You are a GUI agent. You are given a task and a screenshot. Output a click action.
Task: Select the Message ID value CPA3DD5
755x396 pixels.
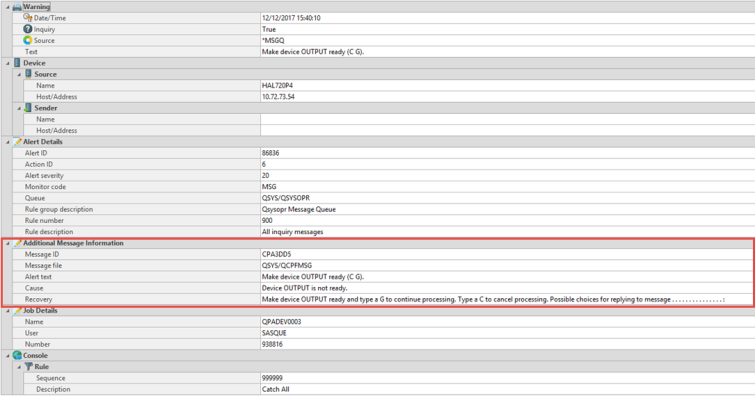(276, 254)
